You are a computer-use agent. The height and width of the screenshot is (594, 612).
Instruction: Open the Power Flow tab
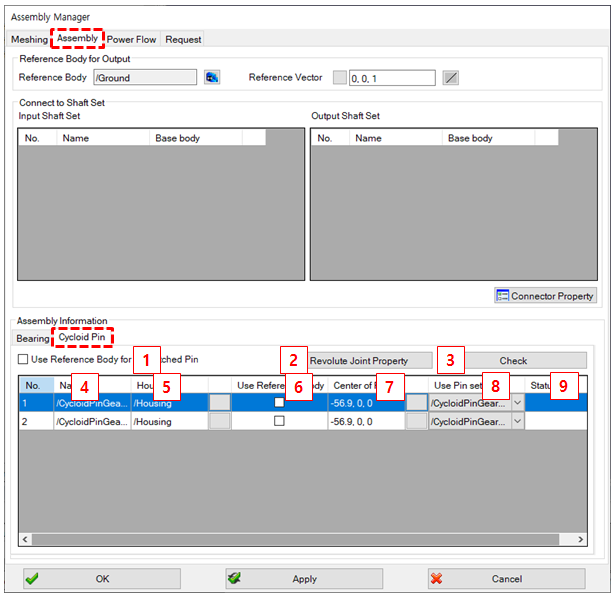coord(131,39)
